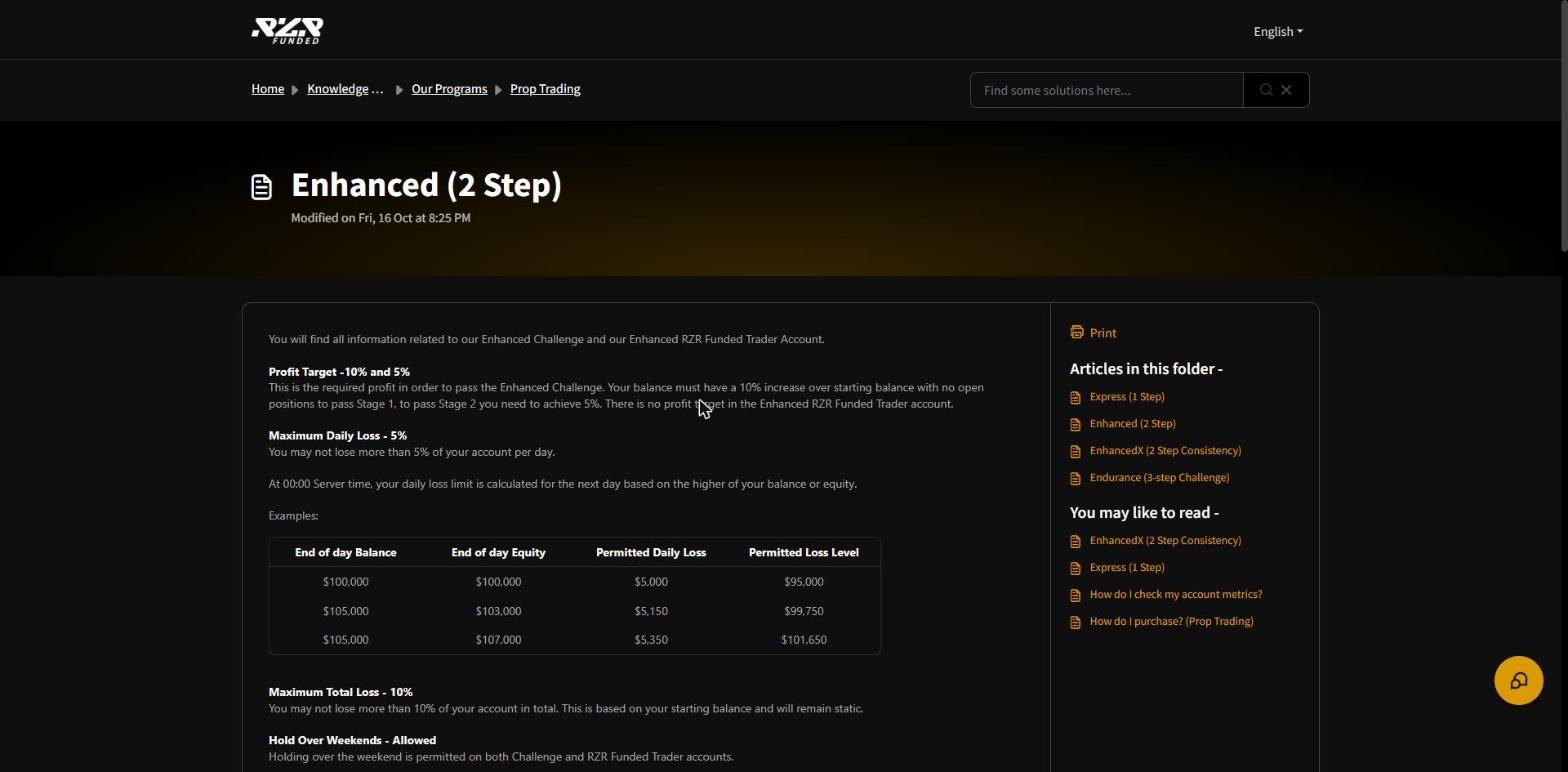Click the Maximum Daily Loss - 5% heading
The height and width of the screenshot is (772, 1568).
coord(338,436)
